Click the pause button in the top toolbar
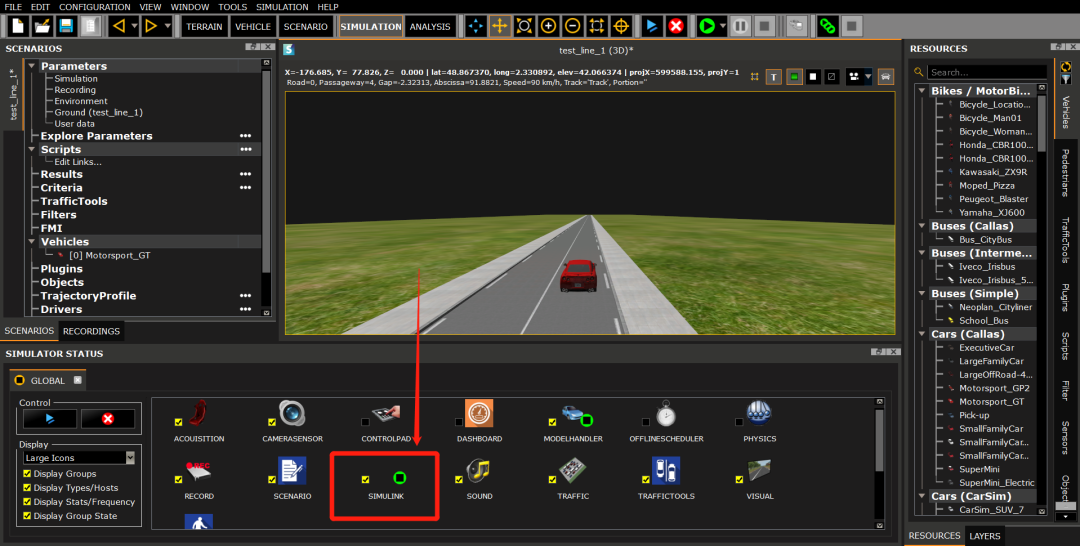1080x546 pixels. coord(740,26)
